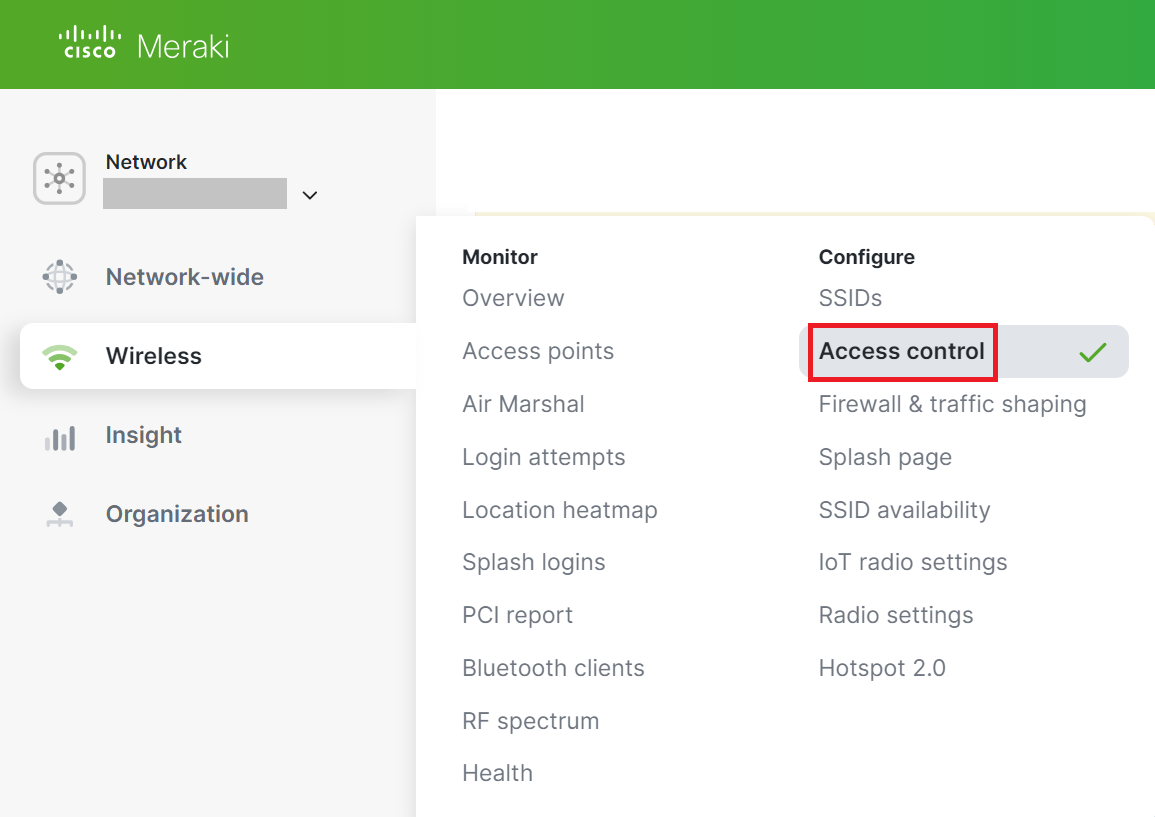Click the Organization icon in sidebar
This screenshot has width=1155, height=817.
coord(60,514)
